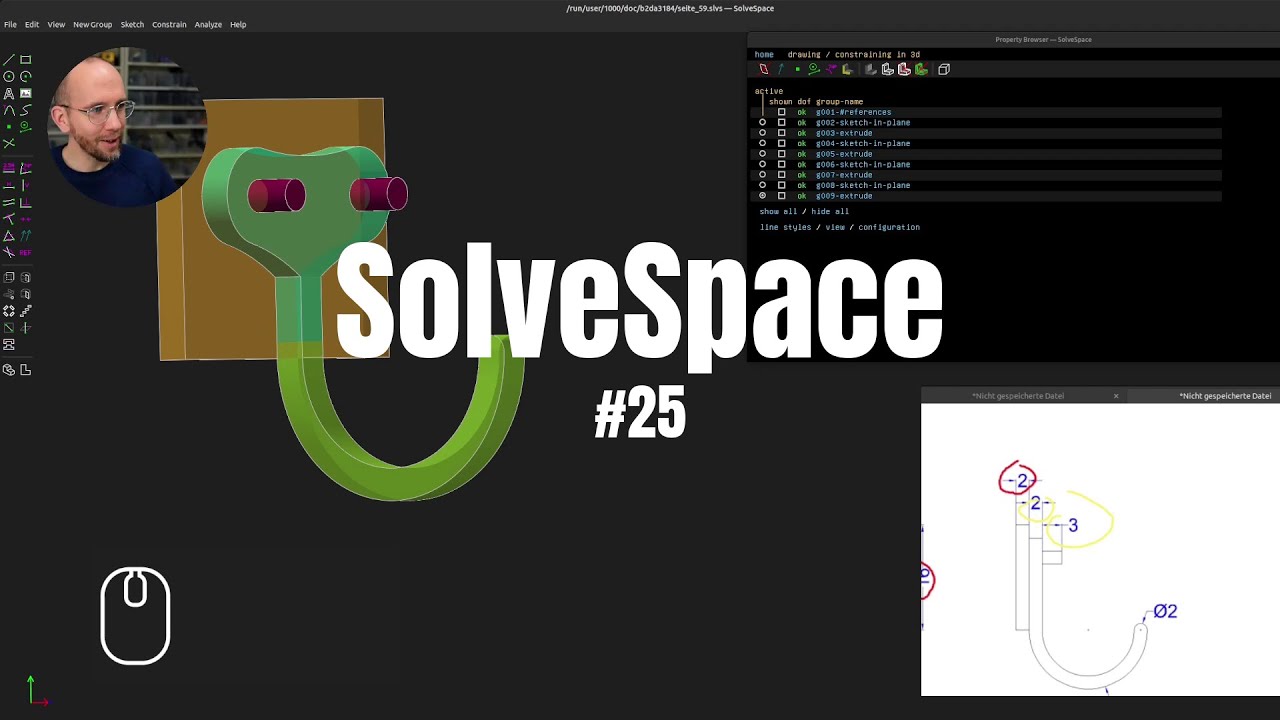Apply distance or diameter constraint
1280x720 pixels.
(9, 167)
